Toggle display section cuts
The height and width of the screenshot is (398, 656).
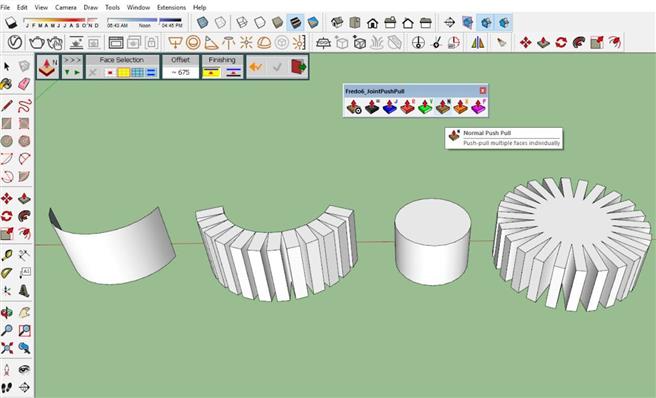486,22
